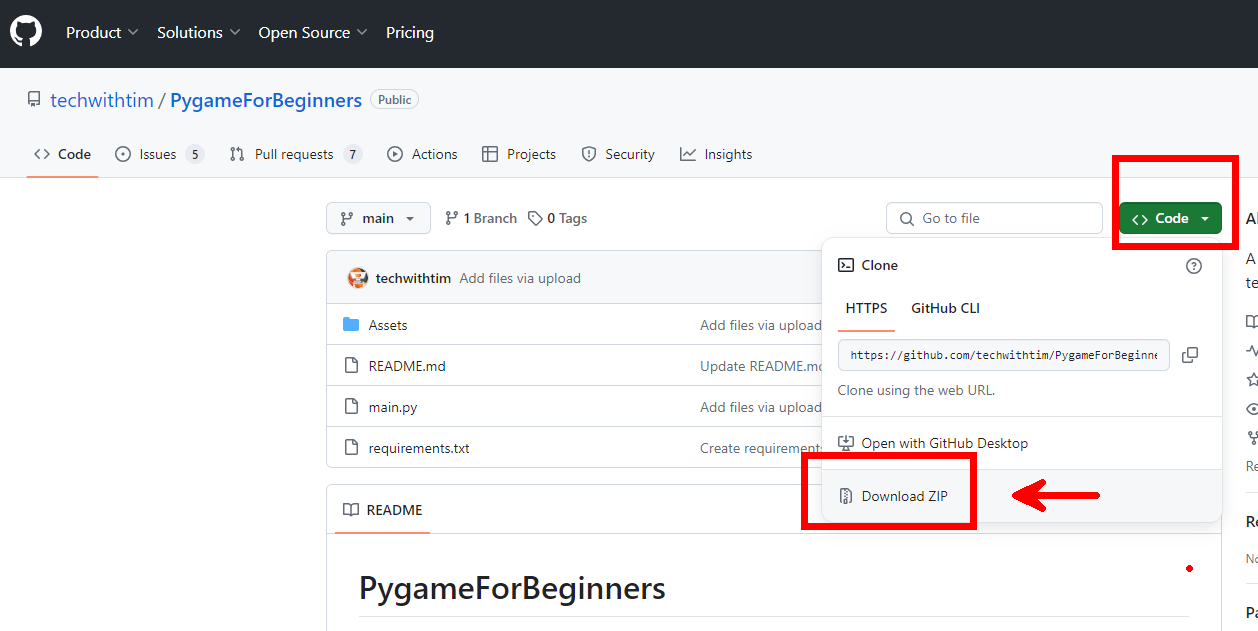Click the GitHub Desktop icon
This screenshot has height=631, width=1258.
coord(846,443)
